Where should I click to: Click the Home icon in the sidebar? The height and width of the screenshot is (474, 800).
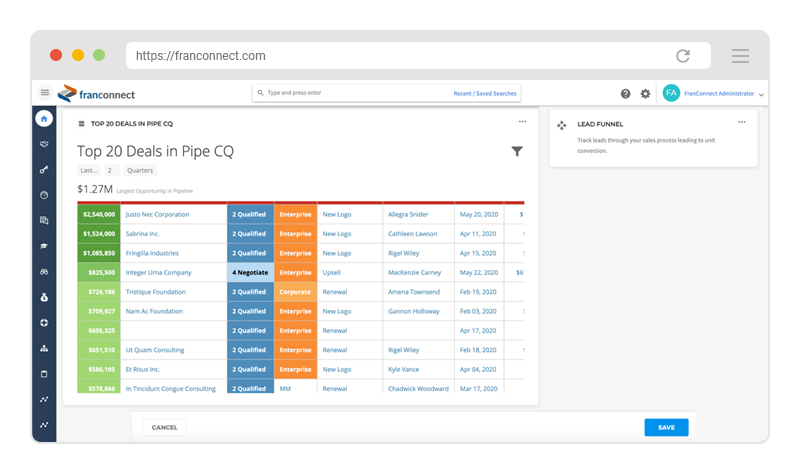coord(44,119)
